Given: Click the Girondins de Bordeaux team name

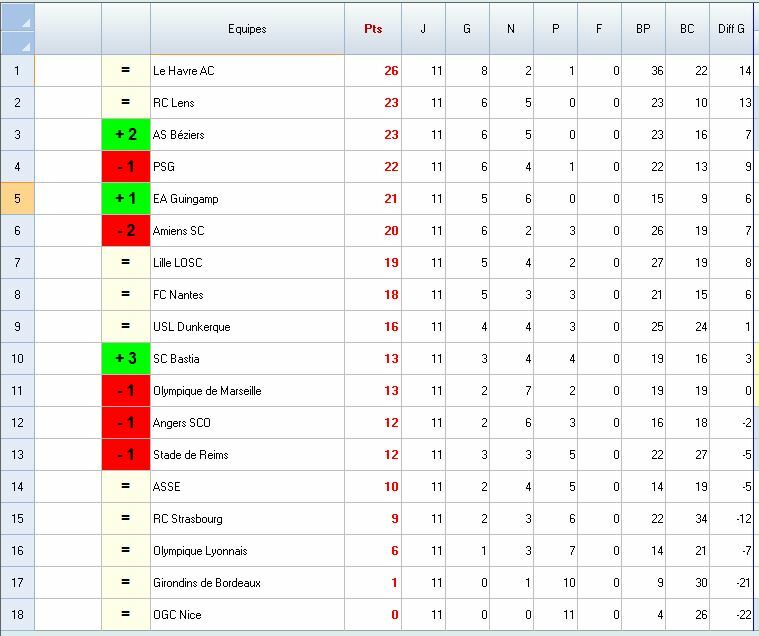Looking at the screenshot, I should pyautogui.click(x=206, y=583).
